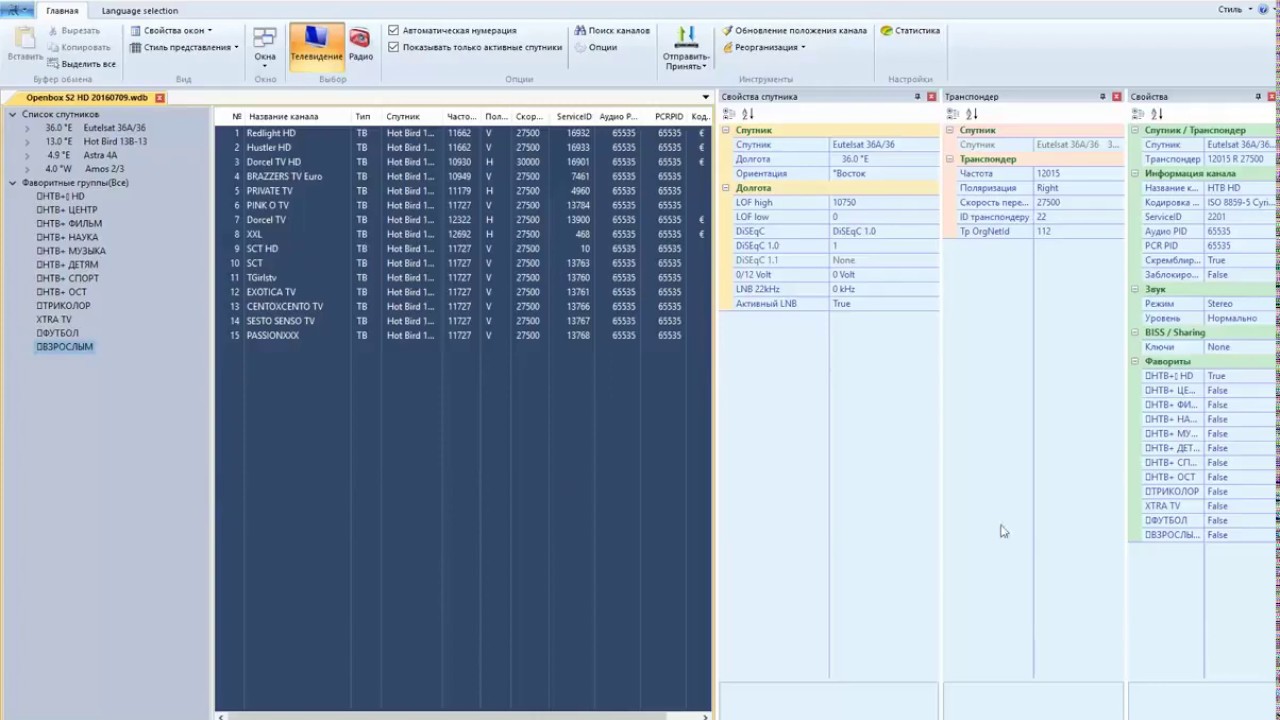Collapse Фаворитные группы(Все) node

[x=13, y=183]
